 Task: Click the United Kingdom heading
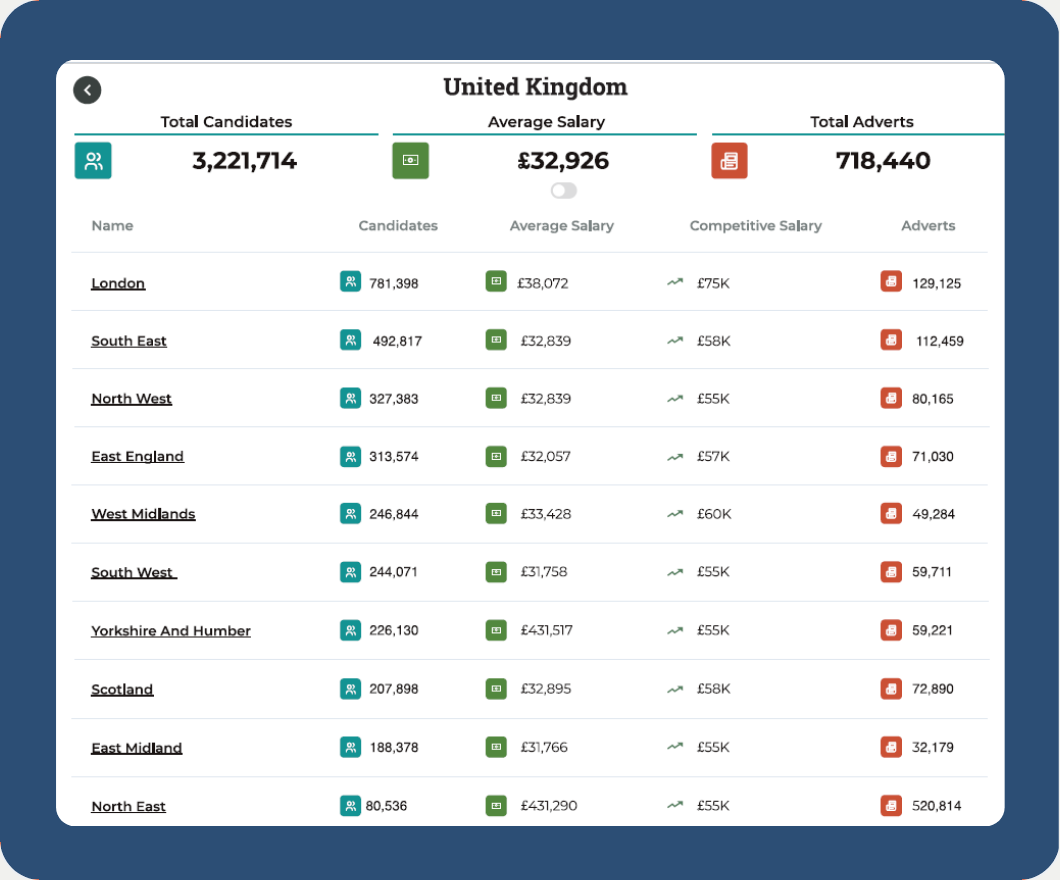tap(535, 87)
